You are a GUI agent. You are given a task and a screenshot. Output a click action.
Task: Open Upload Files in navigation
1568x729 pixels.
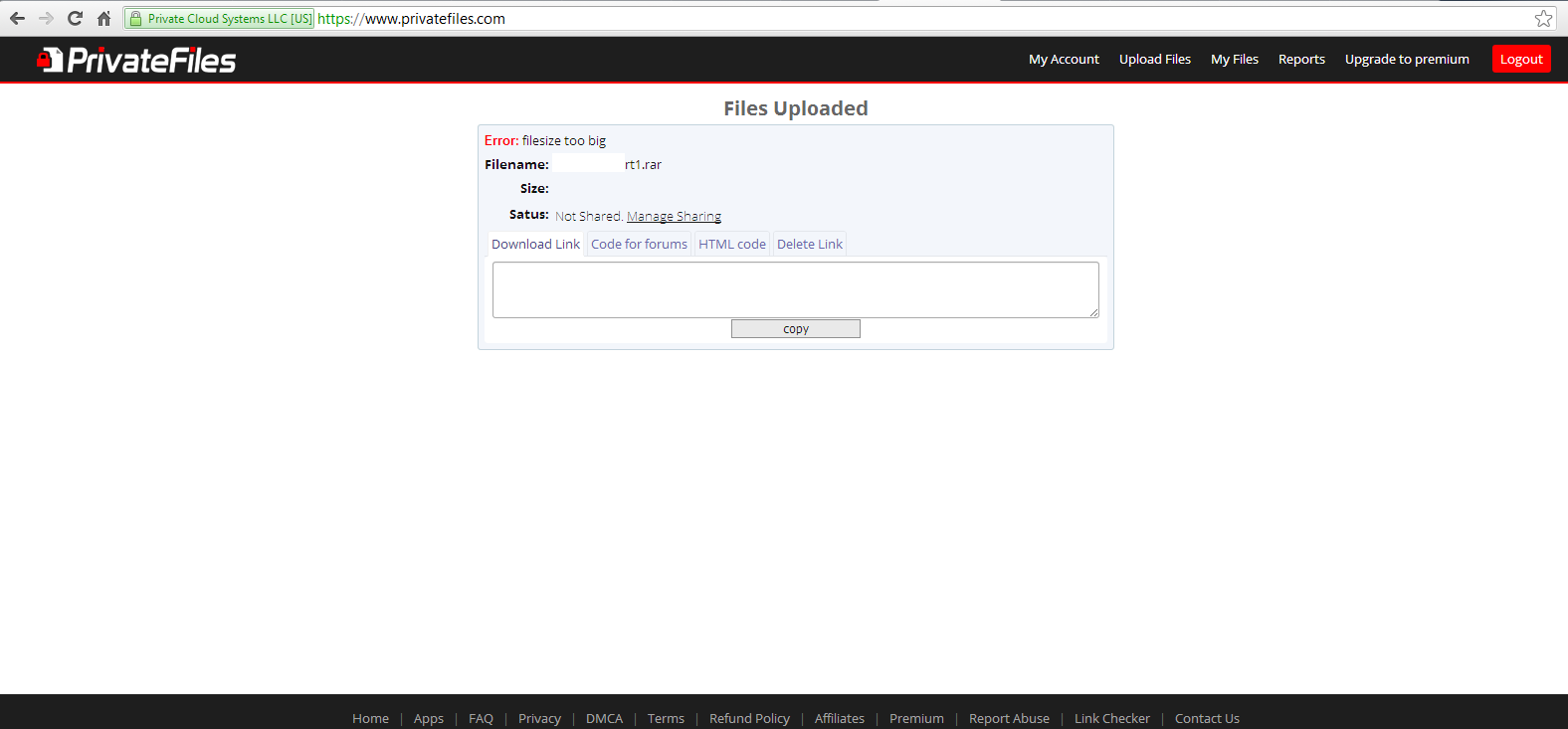click(1154, 60)
